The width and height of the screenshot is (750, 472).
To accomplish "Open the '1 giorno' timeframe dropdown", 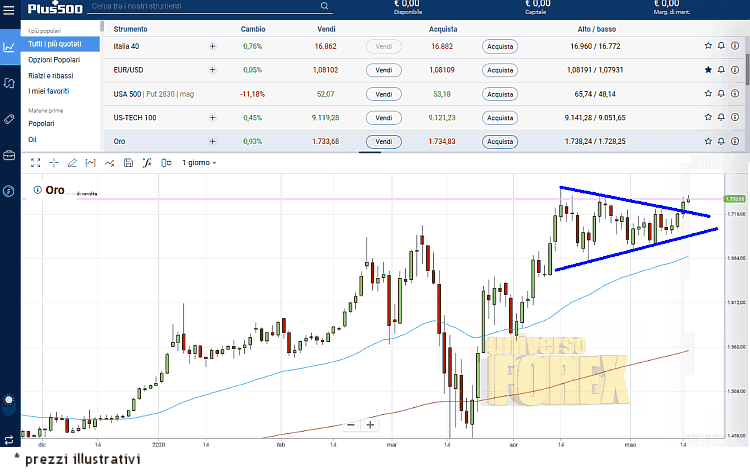I will [x=199, y=162].
